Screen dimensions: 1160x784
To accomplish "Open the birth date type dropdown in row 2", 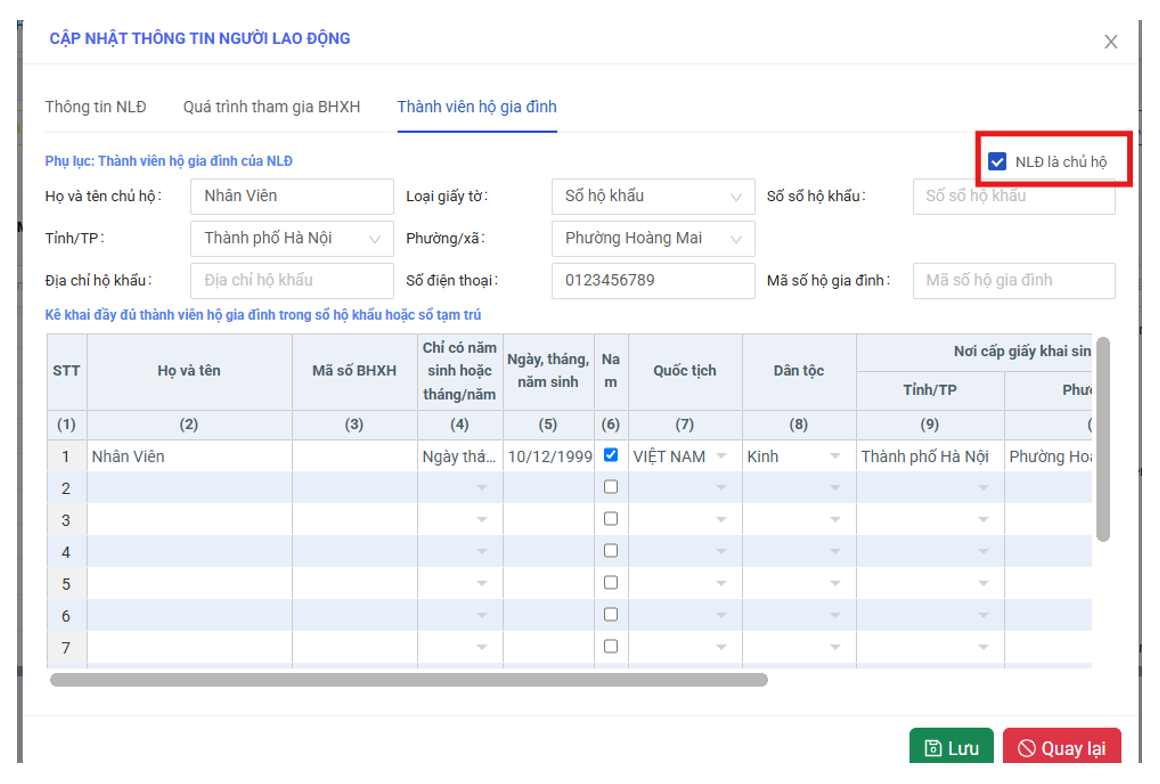I will pyautogui.click(x=482, y=489).
